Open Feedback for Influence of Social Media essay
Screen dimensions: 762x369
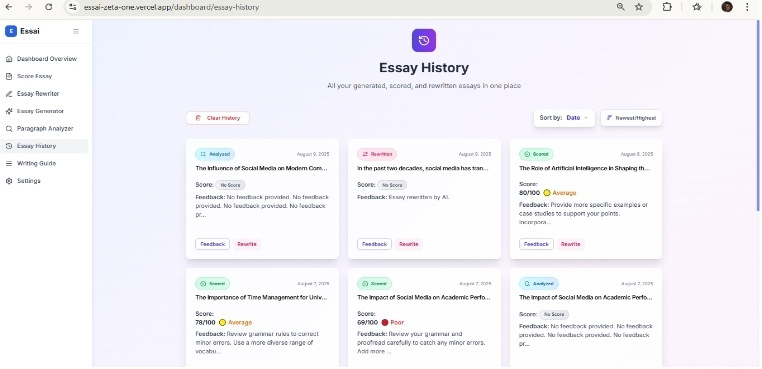click(213, 244)
